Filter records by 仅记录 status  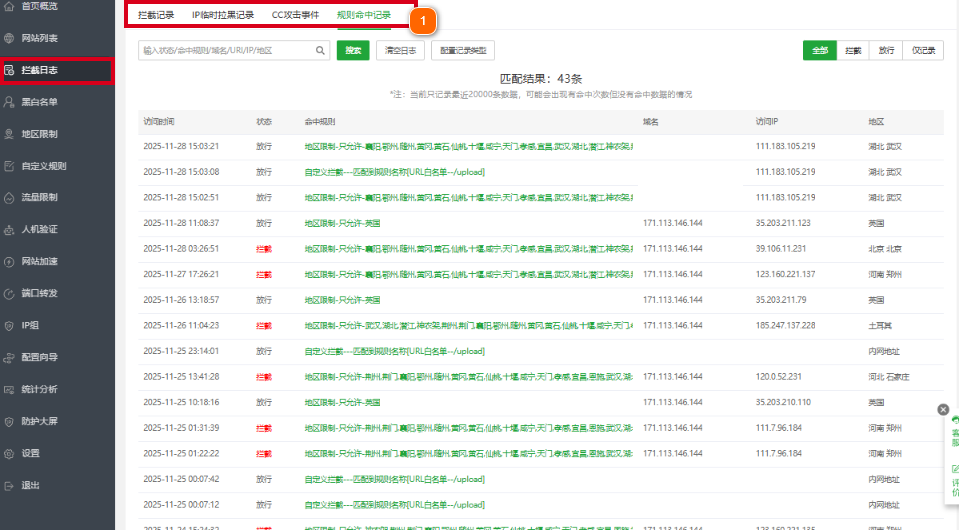[x=923, y=51]
